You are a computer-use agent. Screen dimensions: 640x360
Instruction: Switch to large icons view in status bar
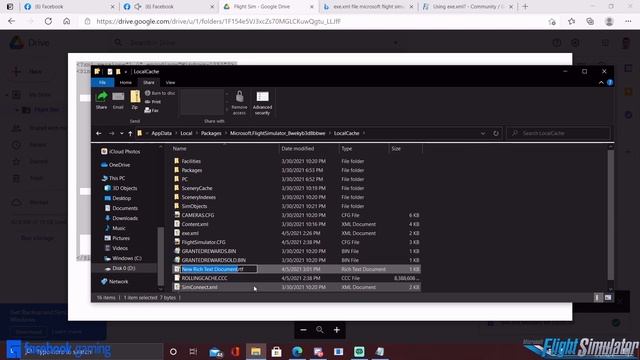(608, 298)
